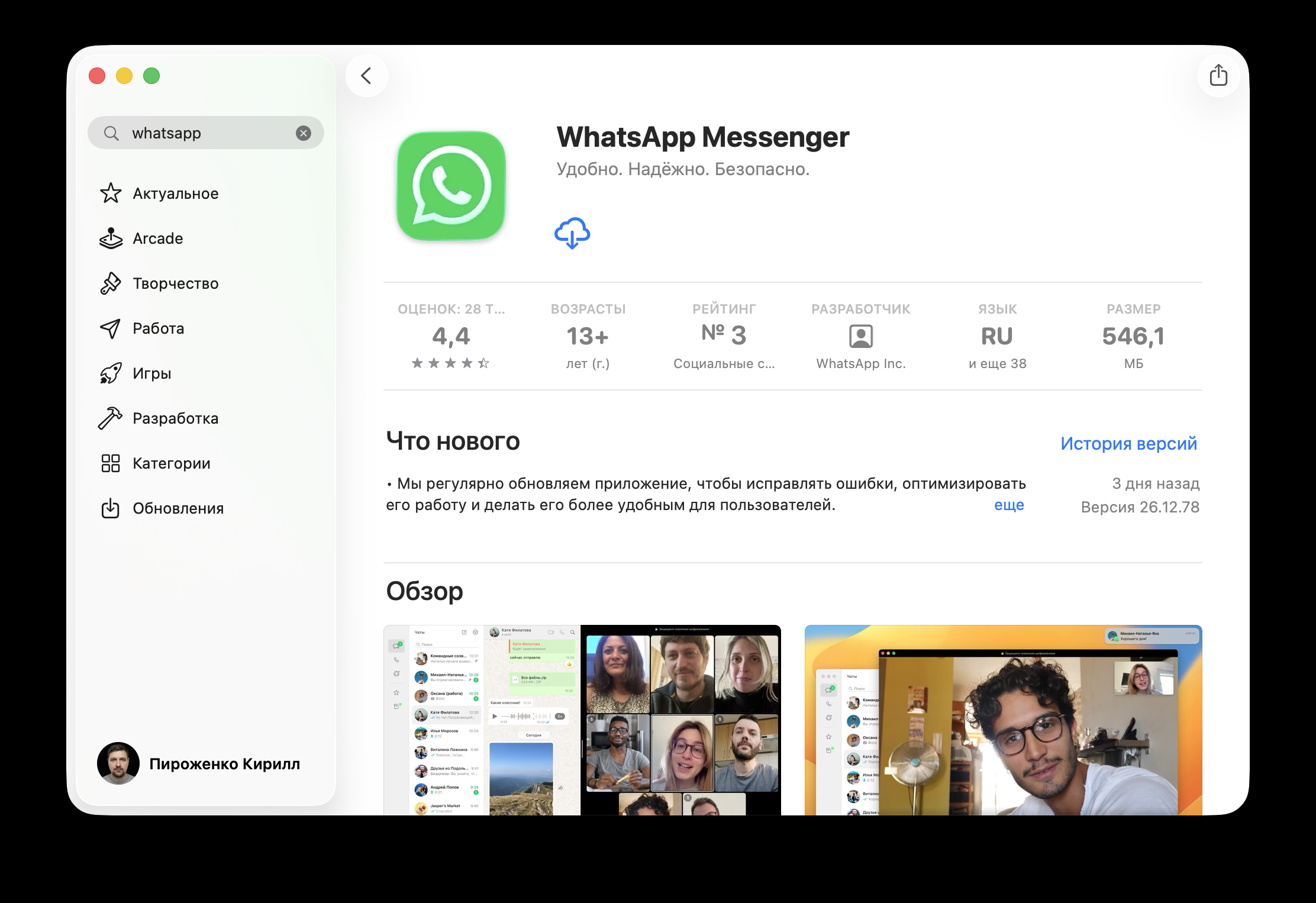Check app Обновления in the sidebar
Image resolution: width=1316 pixels, height=903 pixels.
178,508
